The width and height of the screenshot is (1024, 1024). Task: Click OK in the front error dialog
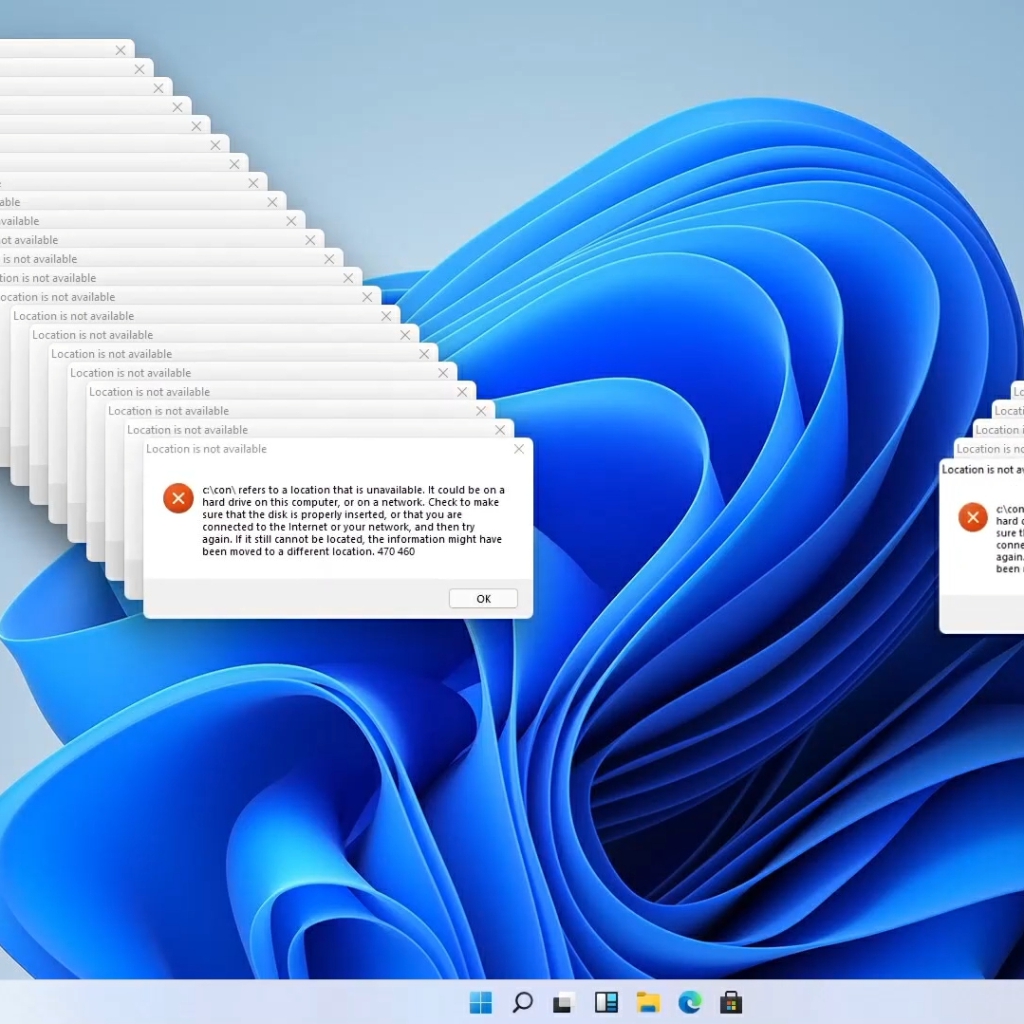(483, 599)
